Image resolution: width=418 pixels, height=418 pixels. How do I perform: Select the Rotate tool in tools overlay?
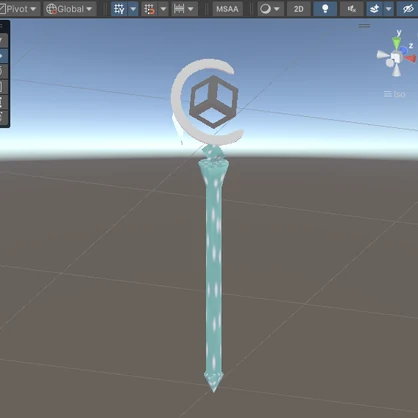tap(2, 71)
